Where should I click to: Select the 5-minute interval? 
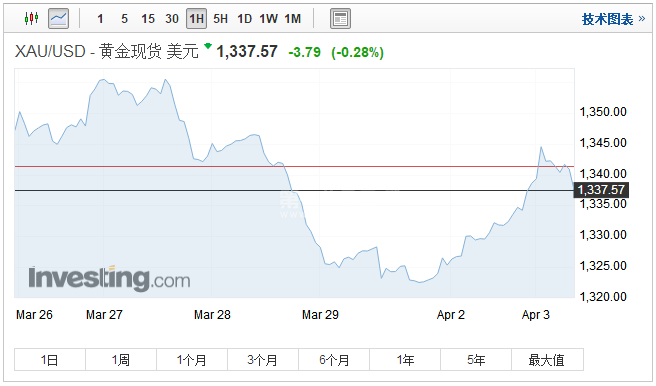124,19
